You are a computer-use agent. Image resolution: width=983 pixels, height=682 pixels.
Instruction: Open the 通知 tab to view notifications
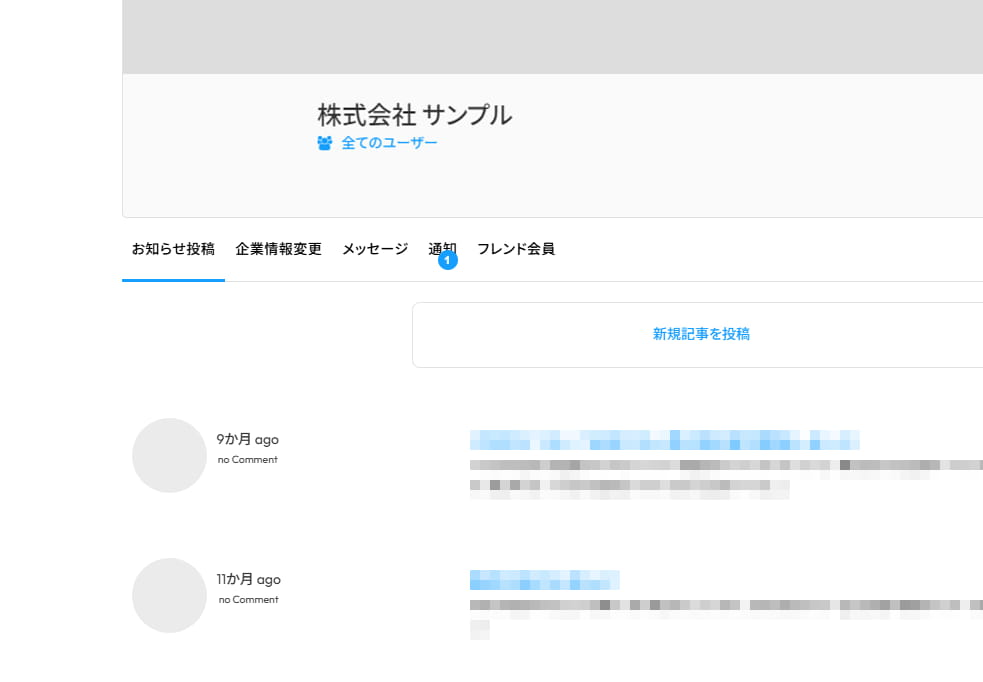click(x=442, y=249)
